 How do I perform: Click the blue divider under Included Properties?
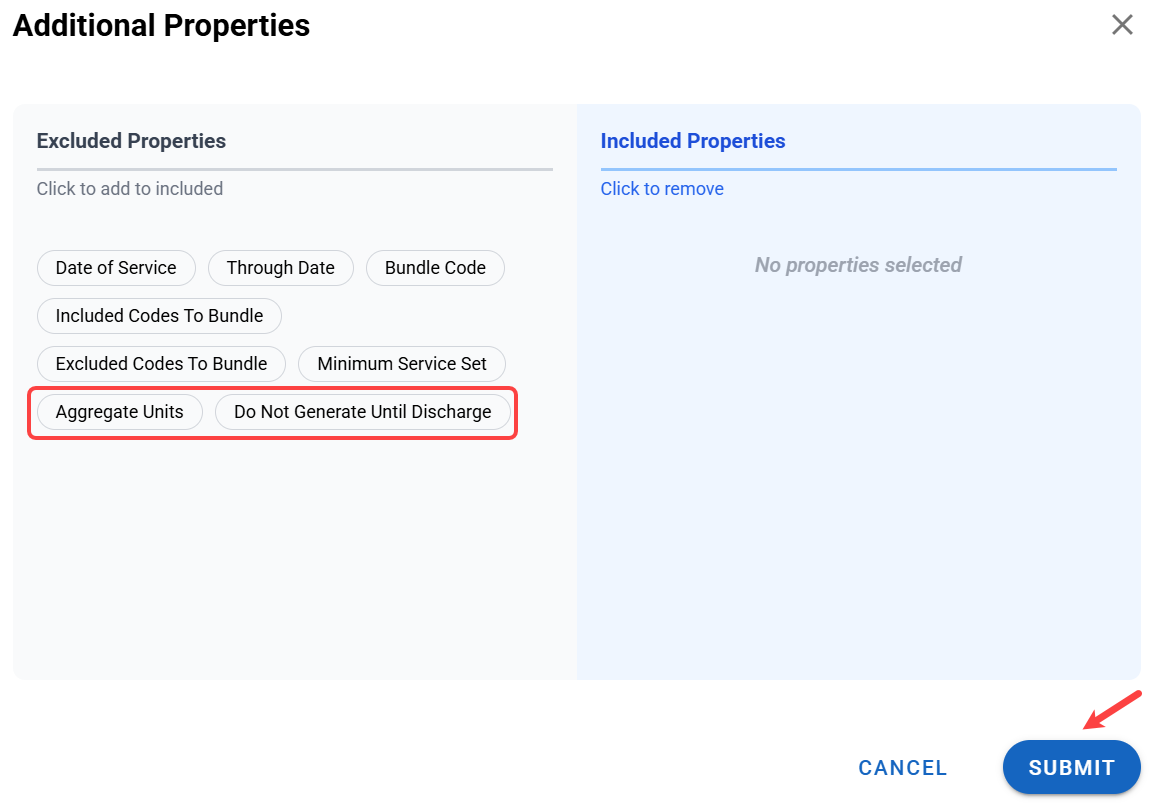(x=858, y=170)
